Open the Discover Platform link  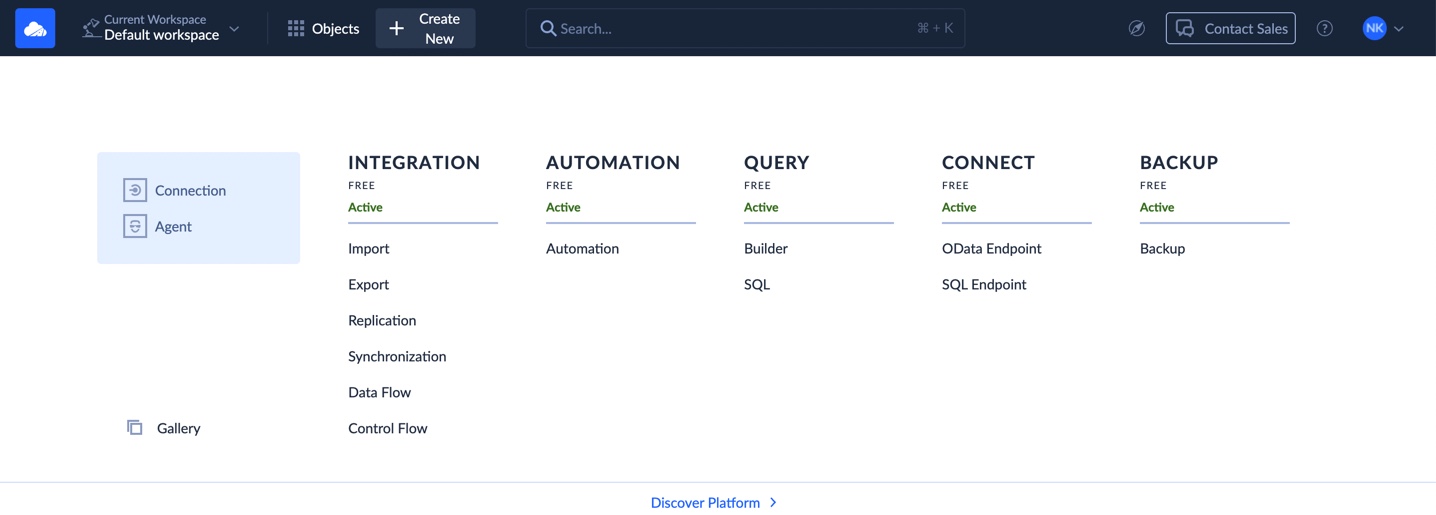tap(705, 502)
